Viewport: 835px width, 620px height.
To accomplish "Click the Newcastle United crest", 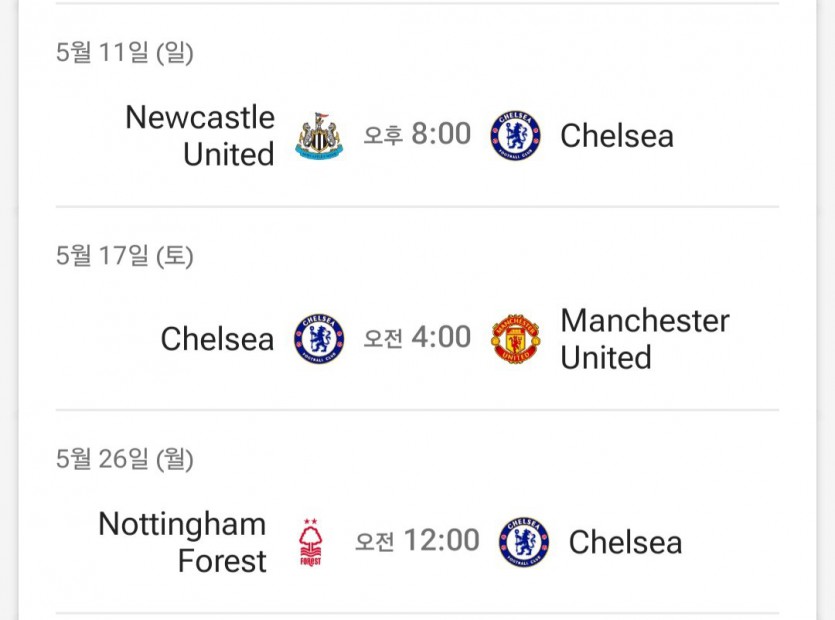I will click(x=319, y=136).
